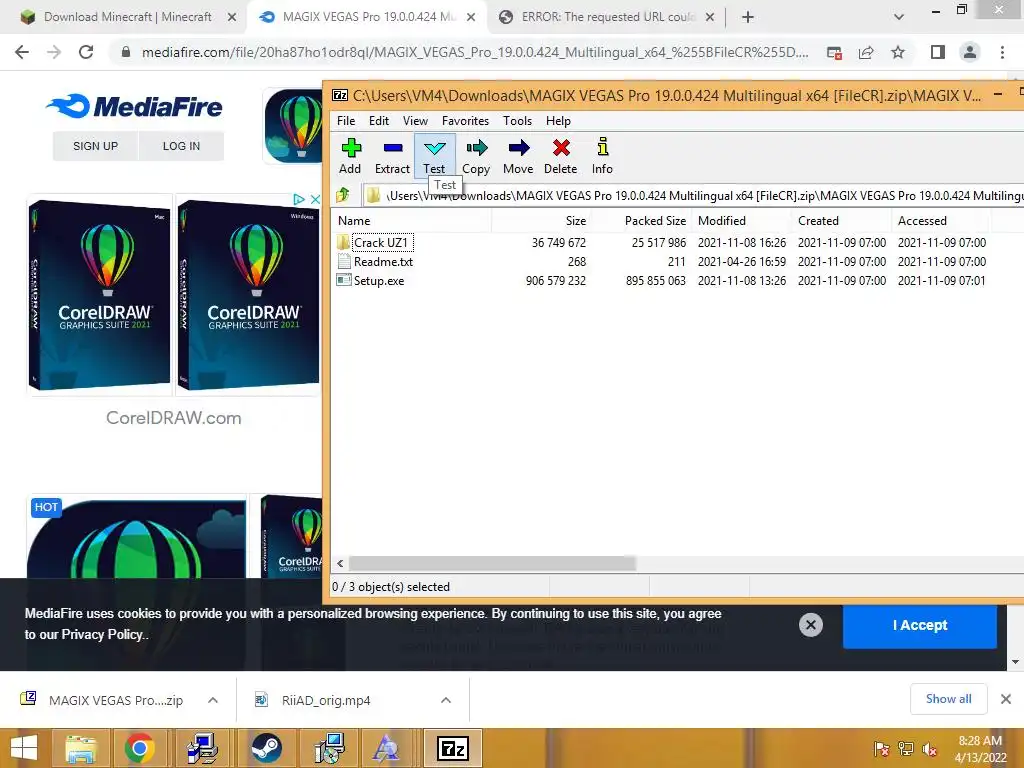The width and height of the screenshot is (1024, 768).
Task: Open the View menu in 7-Zip
Action: click(415, 121)
